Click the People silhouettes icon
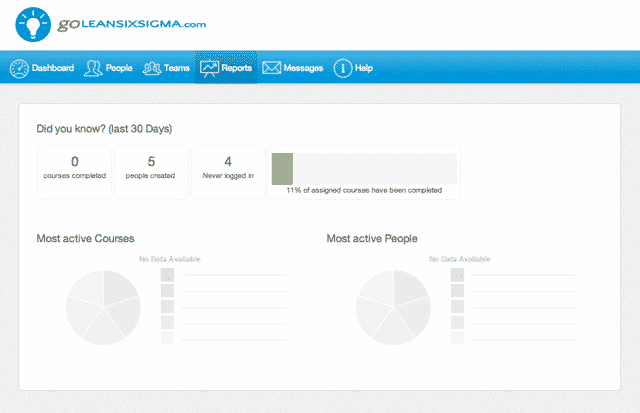Viewport: 640px width, 413px height. [x=93, y=68]
